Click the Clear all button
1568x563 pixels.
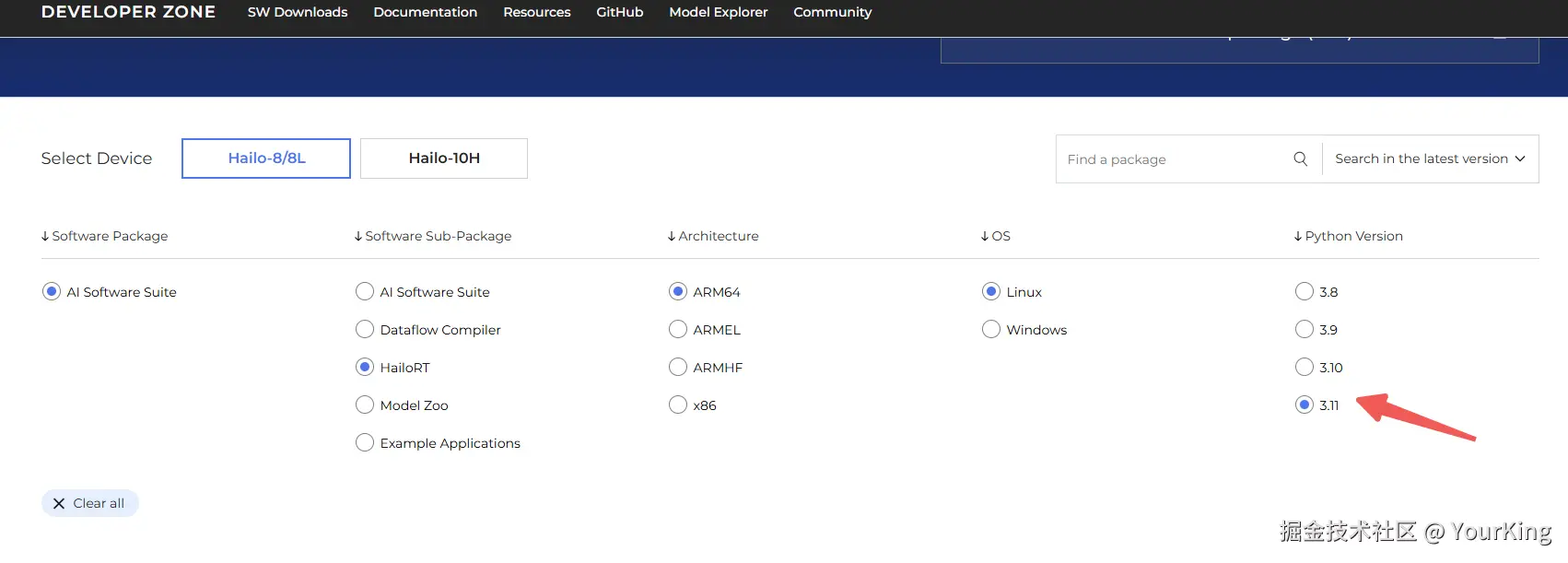pos(90,503)
